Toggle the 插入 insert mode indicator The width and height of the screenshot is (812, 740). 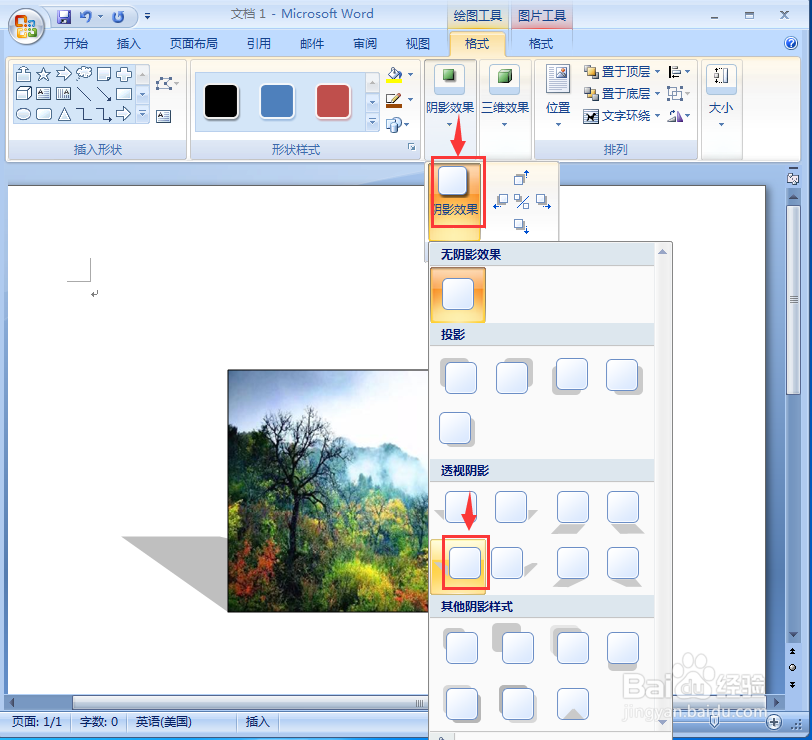(257, 721)
